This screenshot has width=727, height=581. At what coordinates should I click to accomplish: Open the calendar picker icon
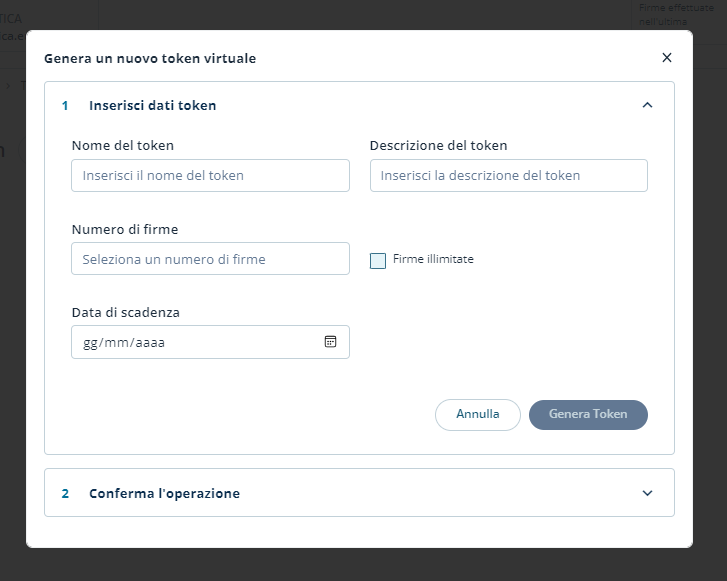[330, 342]
